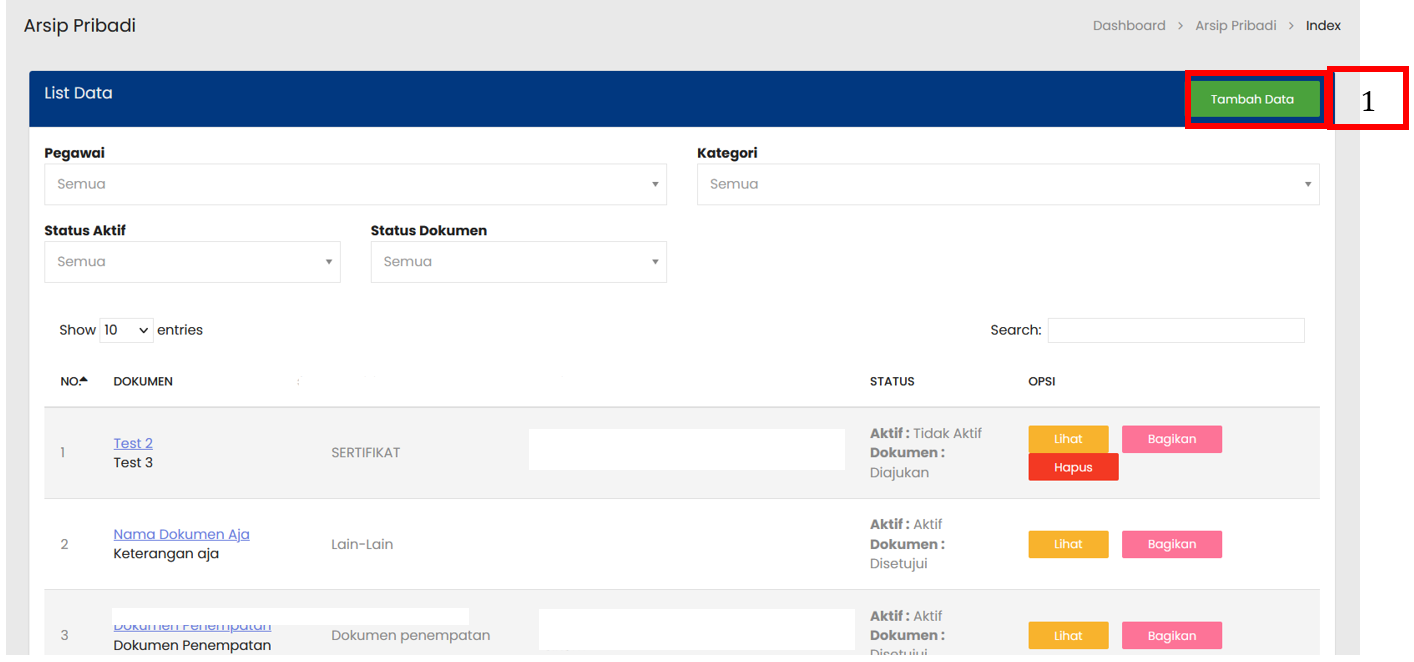Open the Status Aktif dropdown
The width and height of the screenshot is (1414, 662).
click(192, 262)
